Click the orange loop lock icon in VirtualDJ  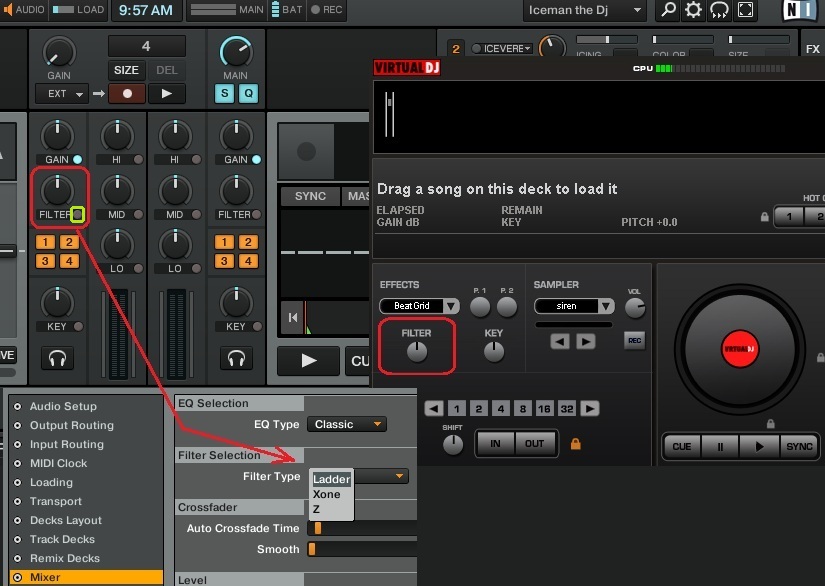click(x=576, y=443)
